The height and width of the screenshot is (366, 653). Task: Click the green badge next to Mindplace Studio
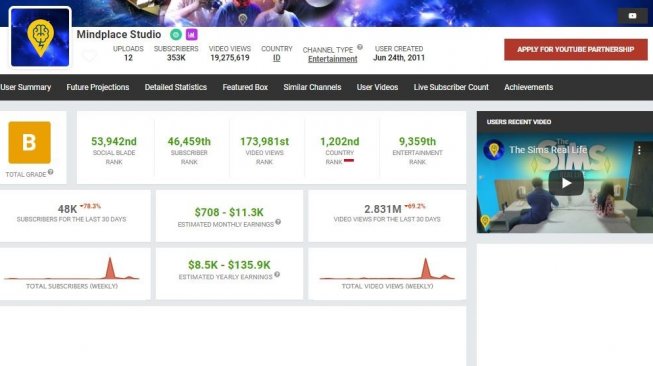176,35
